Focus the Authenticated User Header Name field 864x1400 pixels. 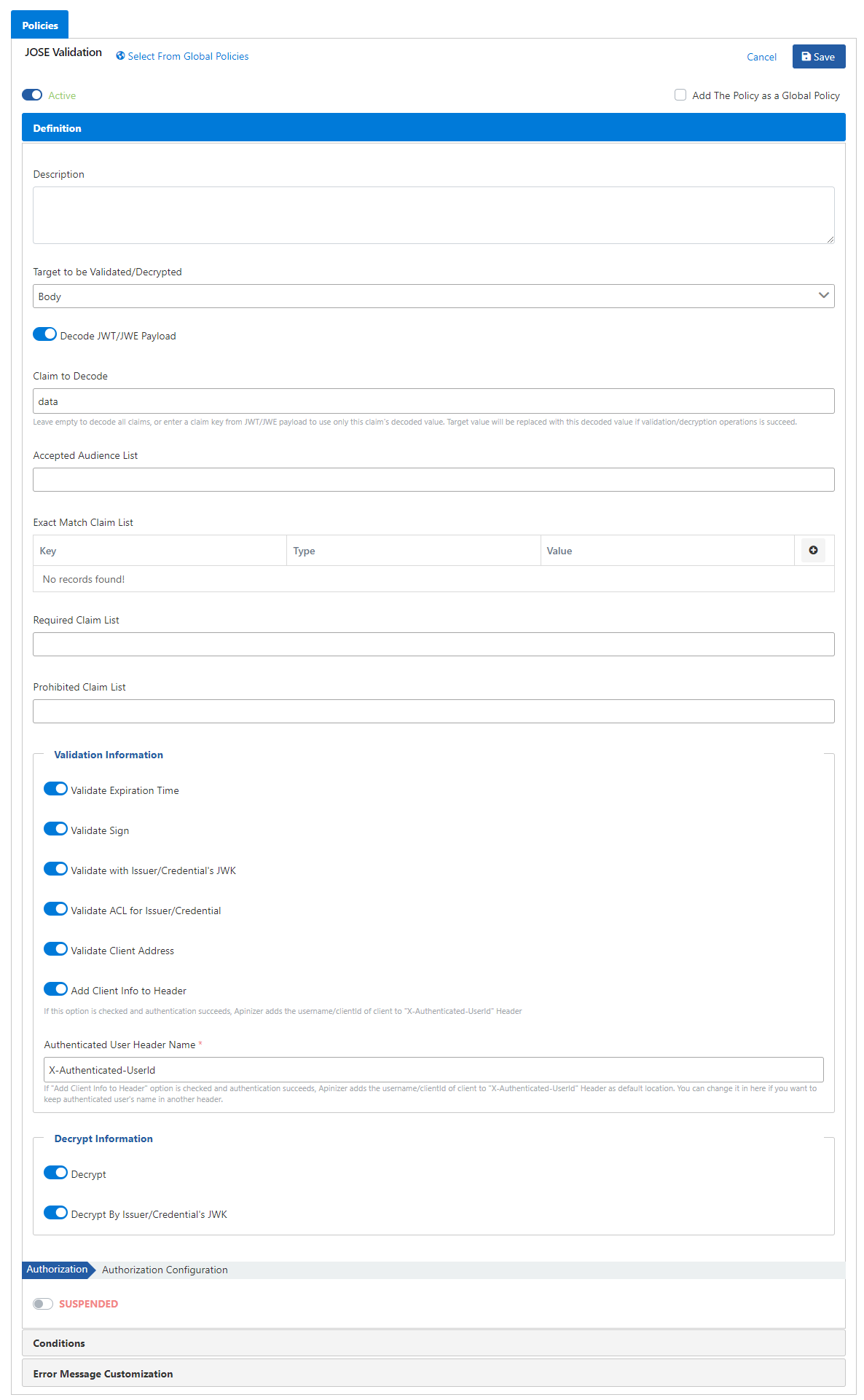(433, 1070)
